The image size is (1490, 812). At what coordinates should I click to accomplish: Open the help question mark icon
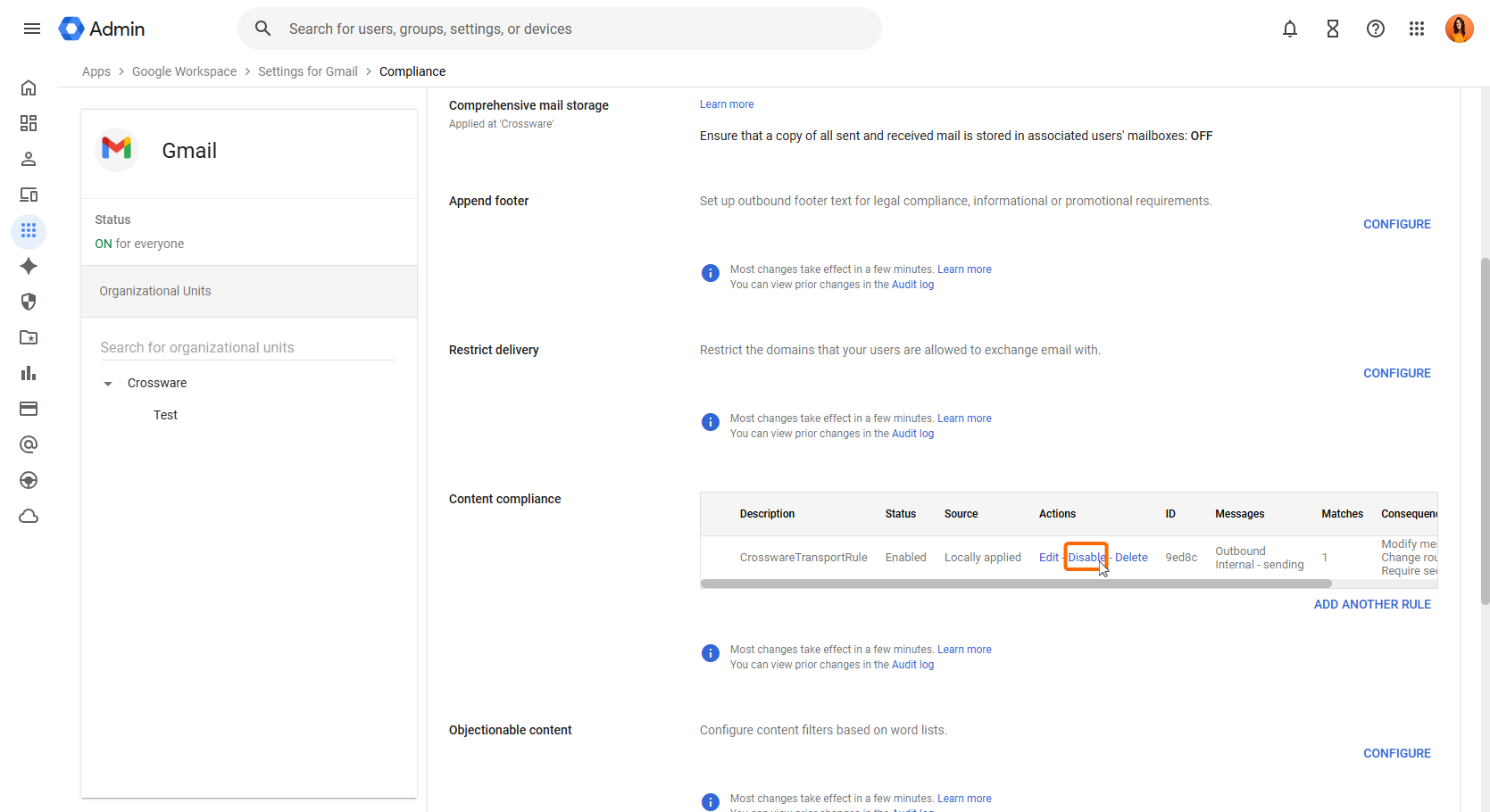click(1375, 29)
